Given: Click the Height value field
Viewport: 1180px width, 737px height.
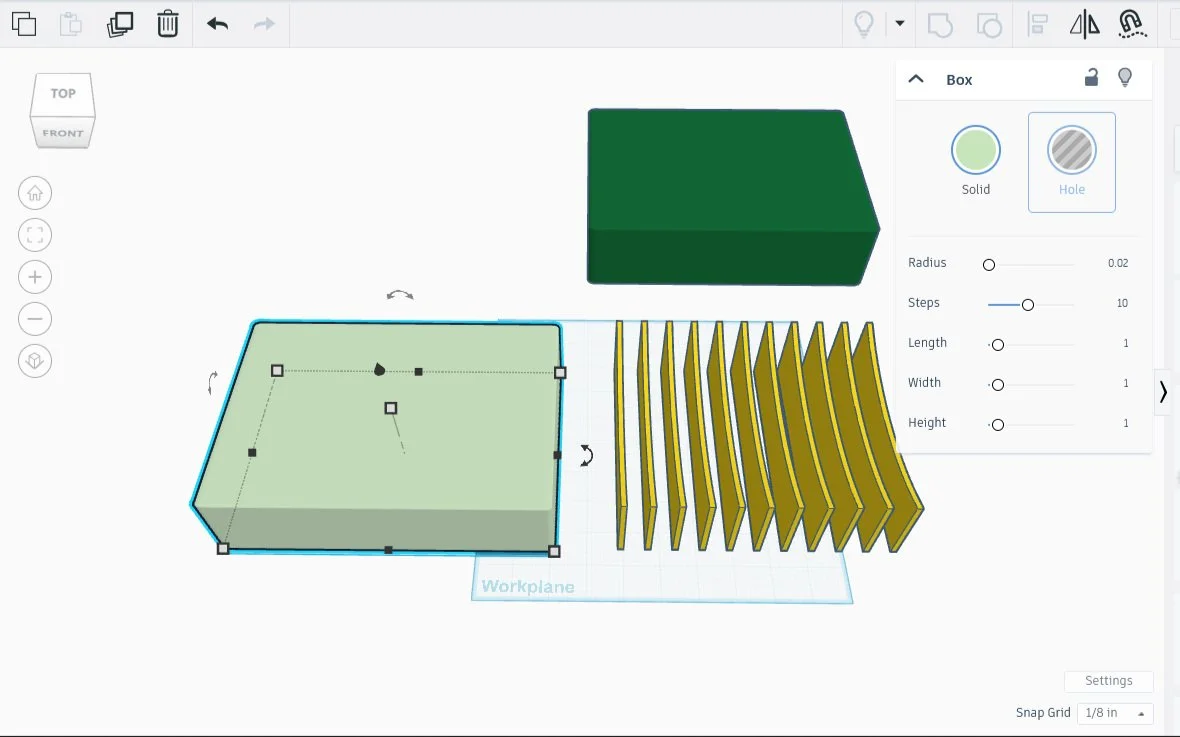Looking at the screenshot, I should (1125, 423).
